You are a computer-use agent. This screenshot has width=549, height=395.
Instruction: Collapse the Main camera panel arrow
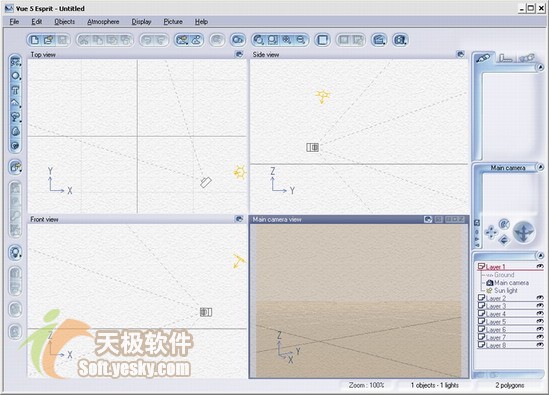[x=540, y=167]
